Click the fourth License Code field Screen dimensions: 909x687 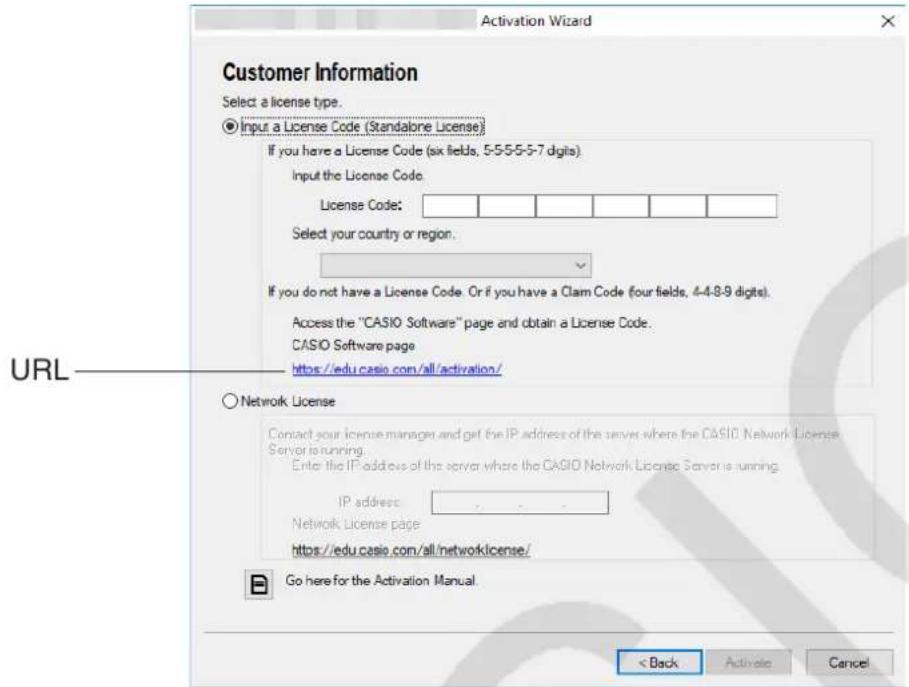621,206
